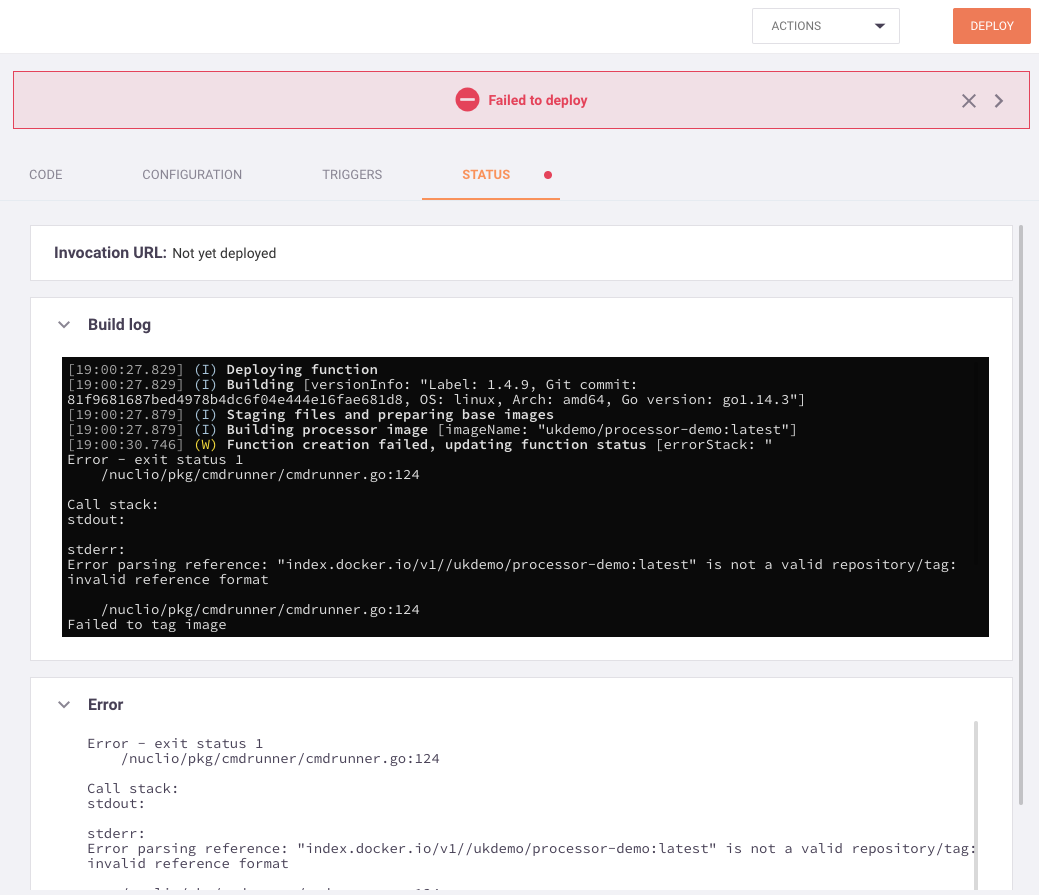
Task: Switch to the TRIGGERS tab
Action: 352,174
